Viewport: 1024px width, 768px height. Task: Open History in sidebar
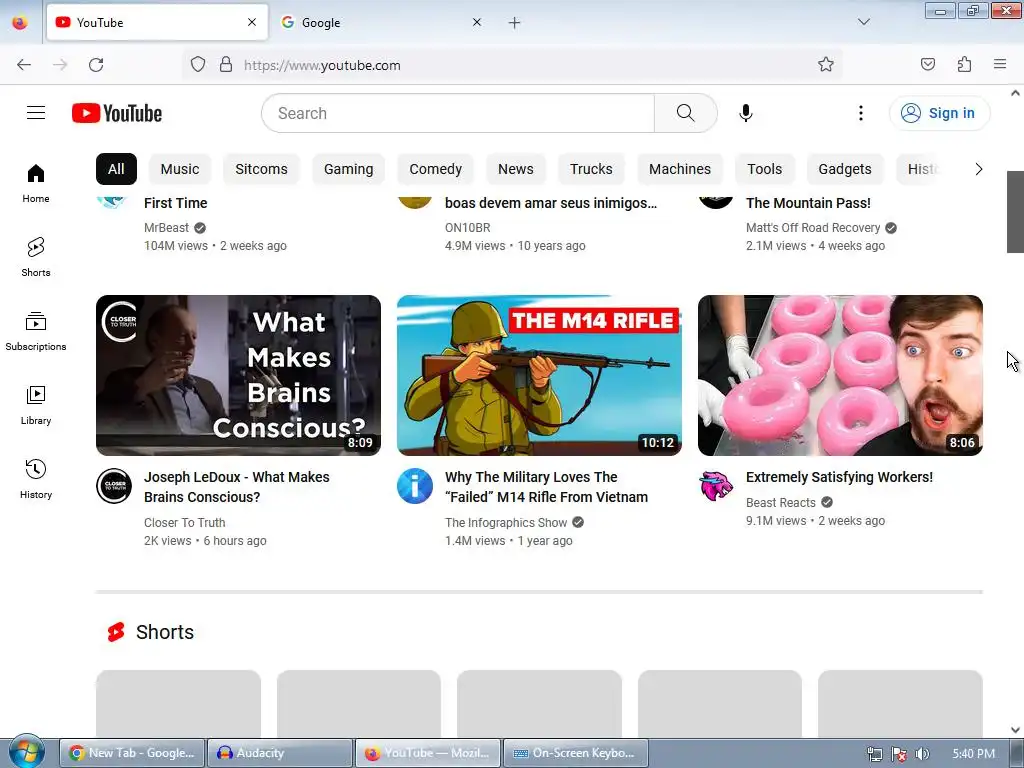36,479
